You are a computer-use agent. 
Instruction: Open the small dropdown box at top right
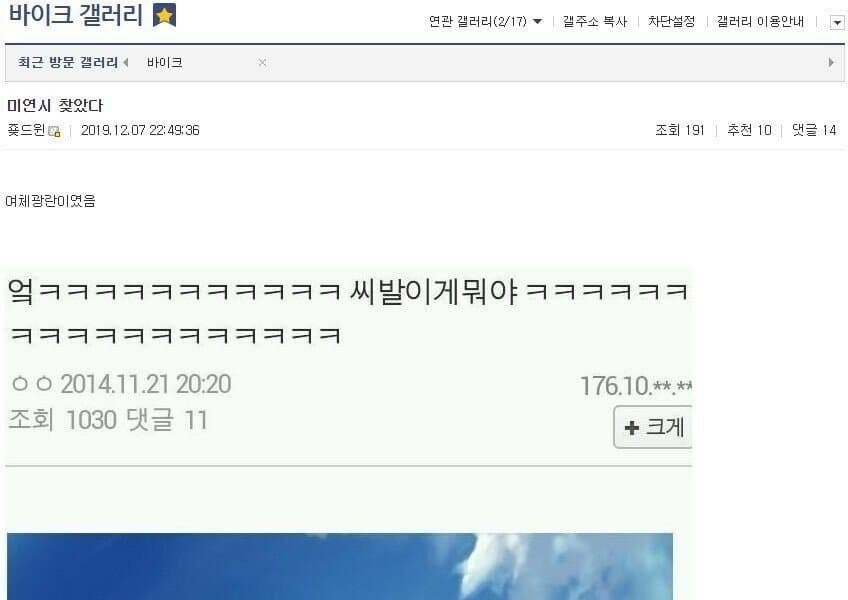(x=837, y=23)
